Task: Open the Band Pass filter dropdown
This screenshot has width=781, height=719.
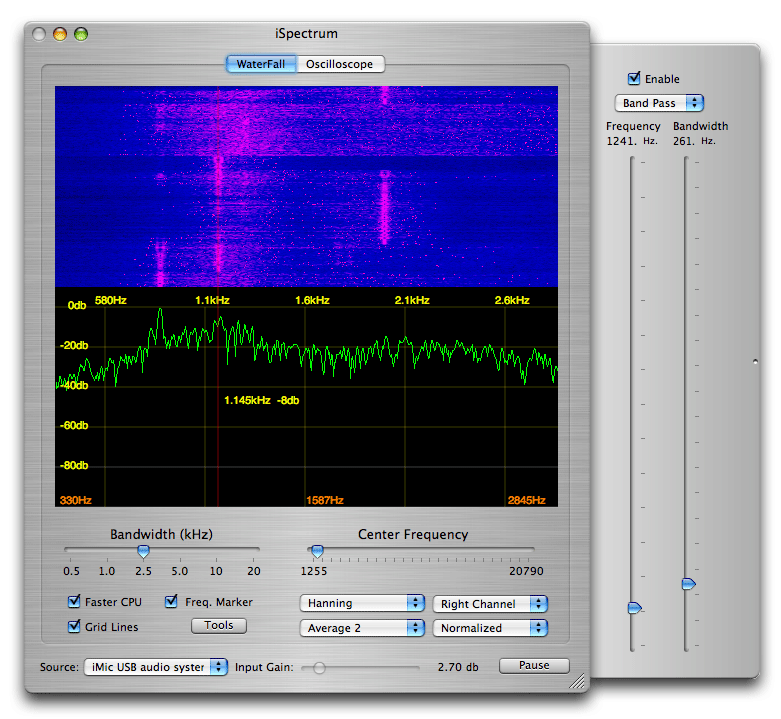Action: [x=659, y=103]
